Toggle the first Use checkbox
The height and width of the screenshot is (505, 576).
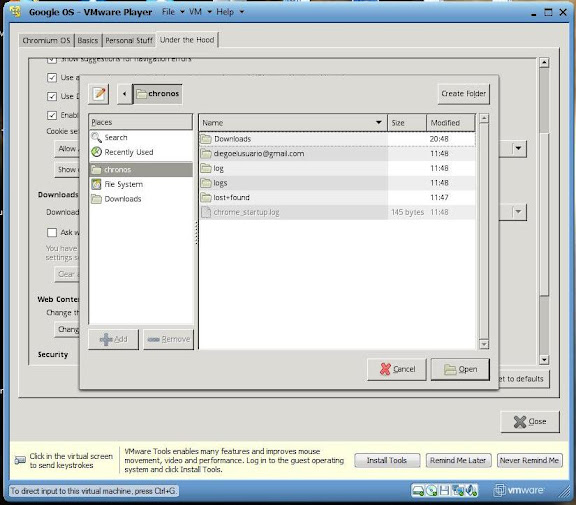[x=52, y=77]
